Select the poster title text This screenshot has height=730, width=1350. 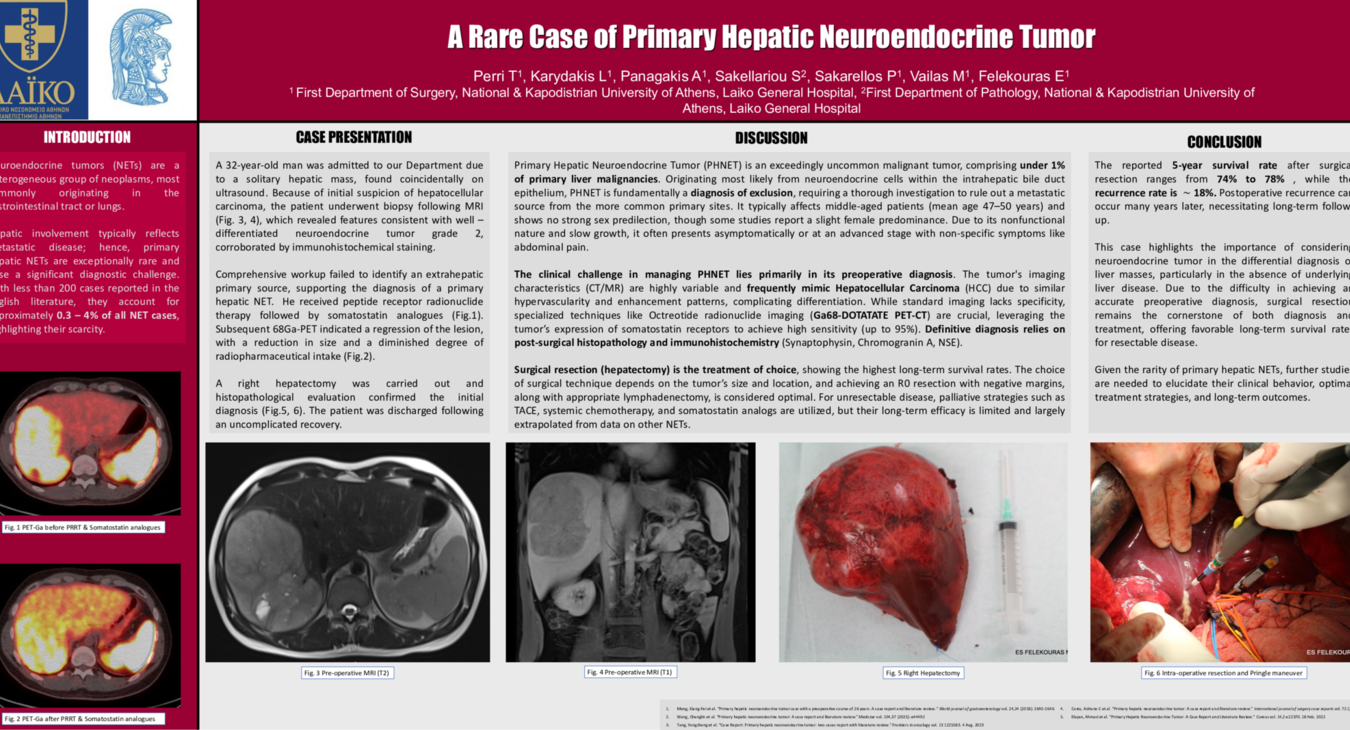[771, 37]
